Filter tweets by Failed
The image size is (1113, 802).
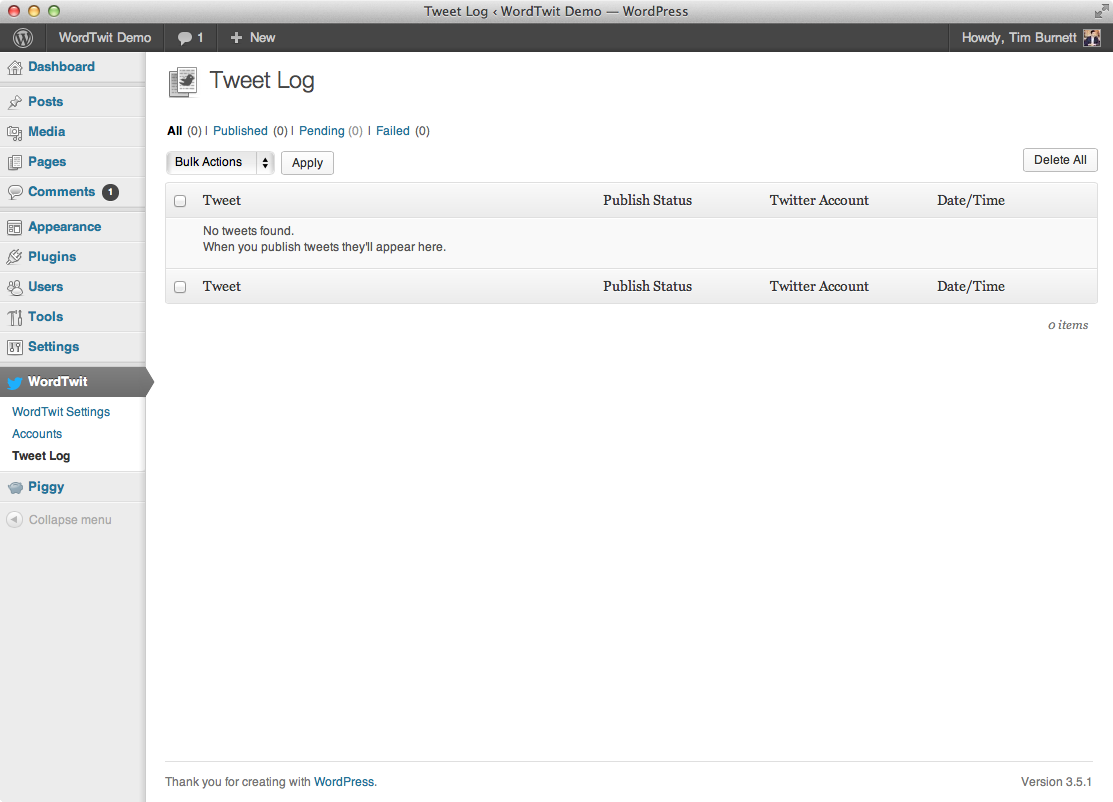click(393, 131)
